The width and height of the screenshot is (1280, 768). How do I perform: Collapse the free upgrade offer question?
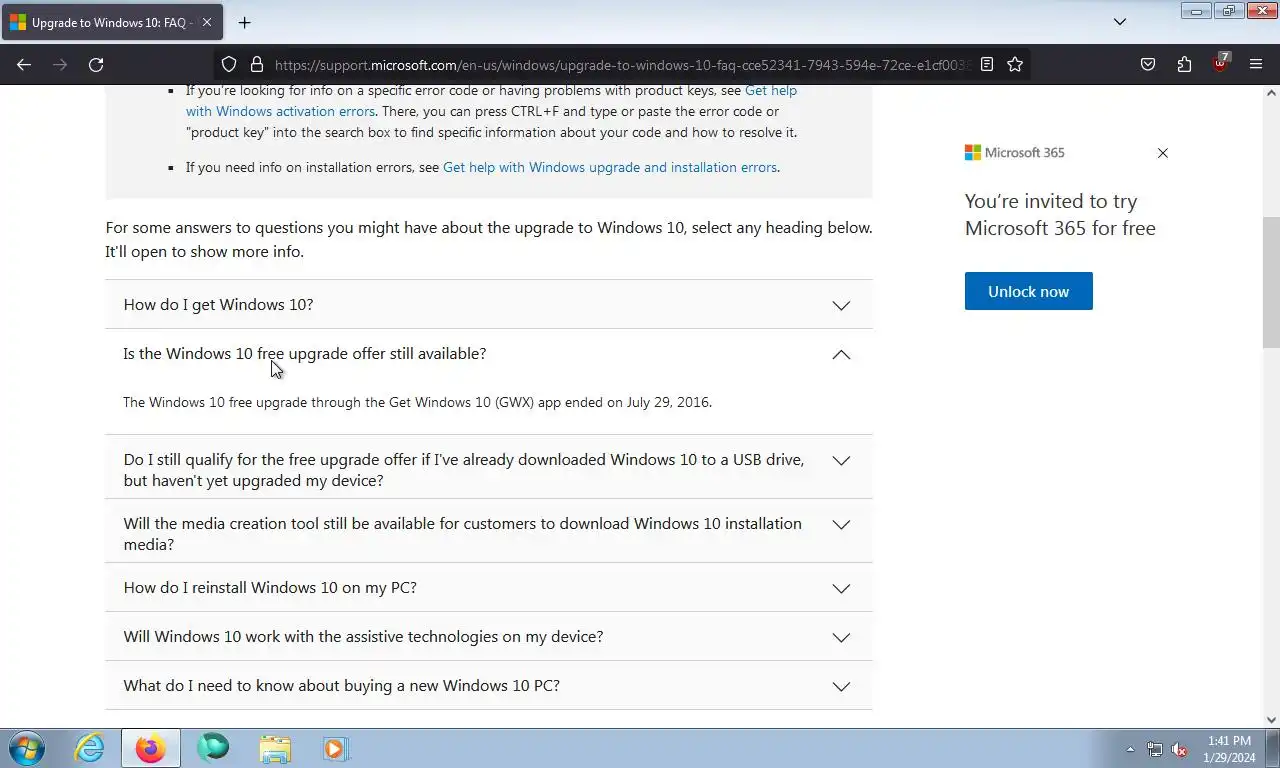[489, 354]
